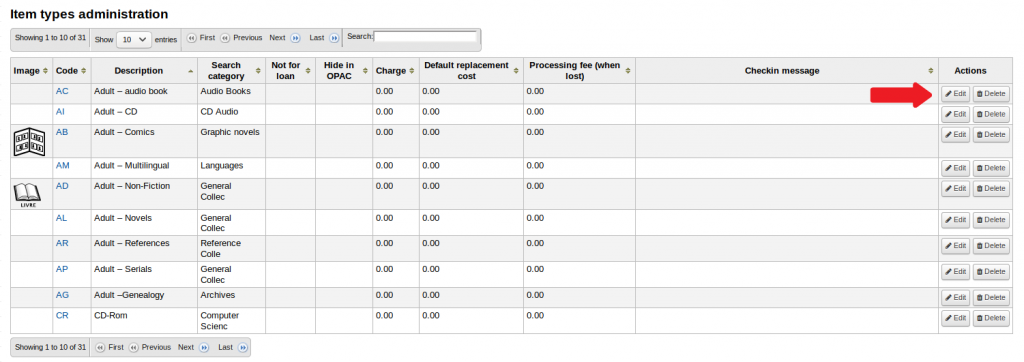This screenshot has width=1024, height=362.
Task: Edit the Adult – Serials item type
Action: 955,271
